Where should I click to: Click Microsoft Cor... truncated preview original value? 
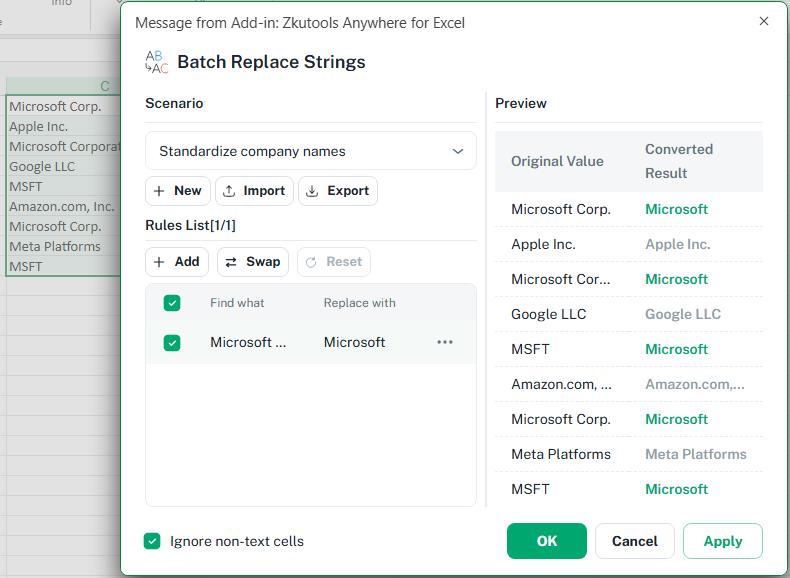[x=560, y=279]
